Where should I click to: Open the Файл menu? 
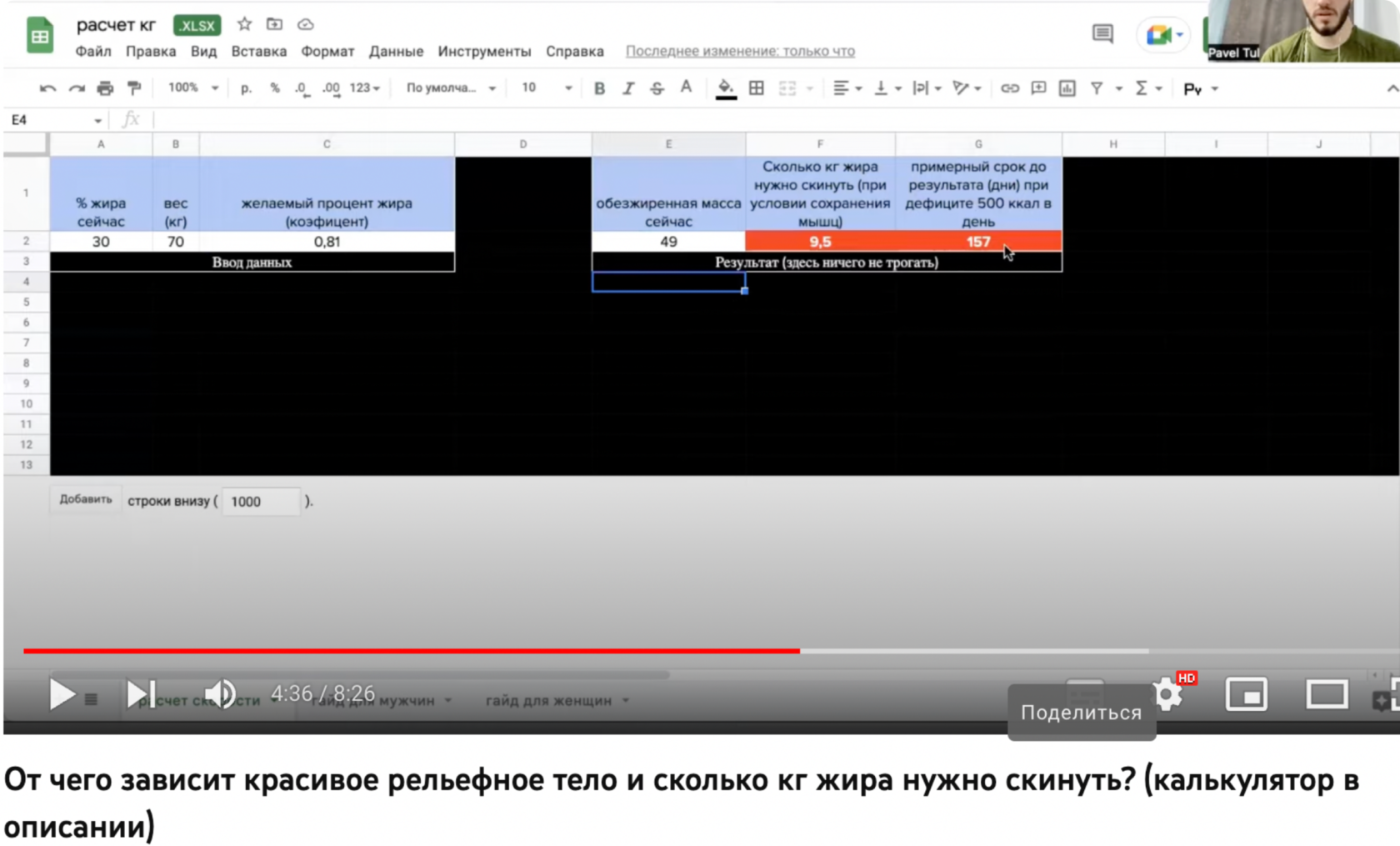coord(93,51)
